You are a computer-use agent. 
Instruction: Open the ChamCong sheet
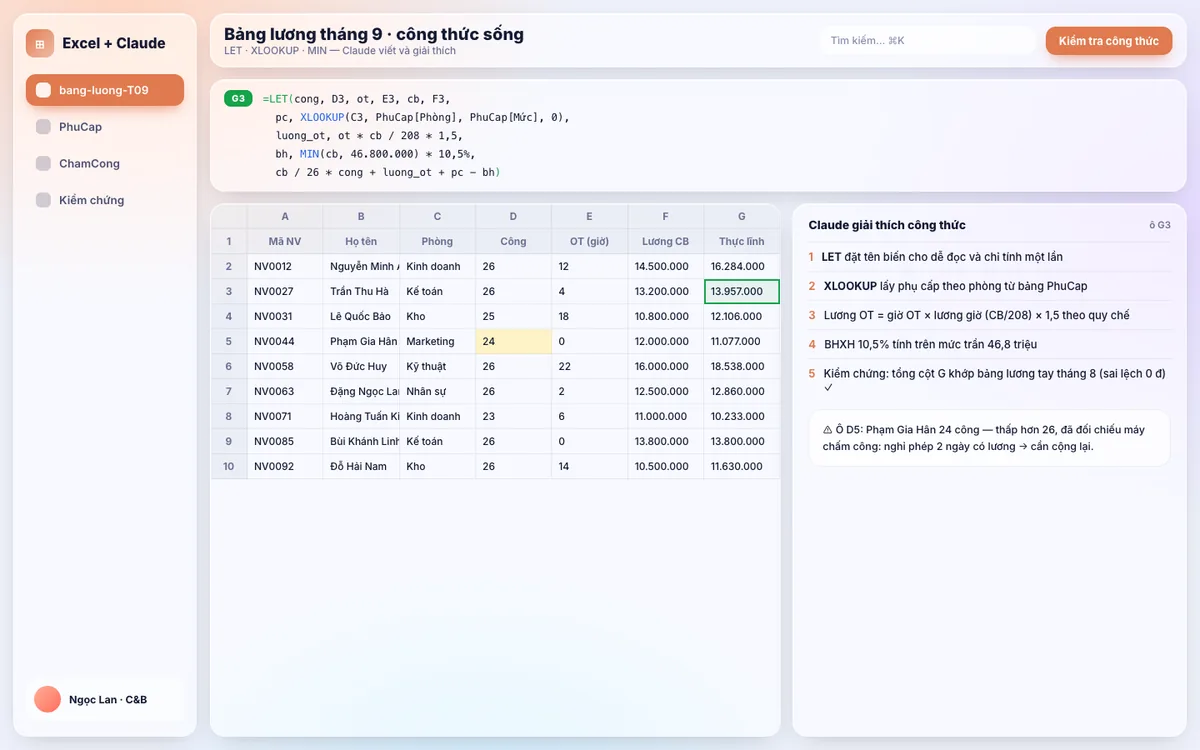click(x=105, y=163)
